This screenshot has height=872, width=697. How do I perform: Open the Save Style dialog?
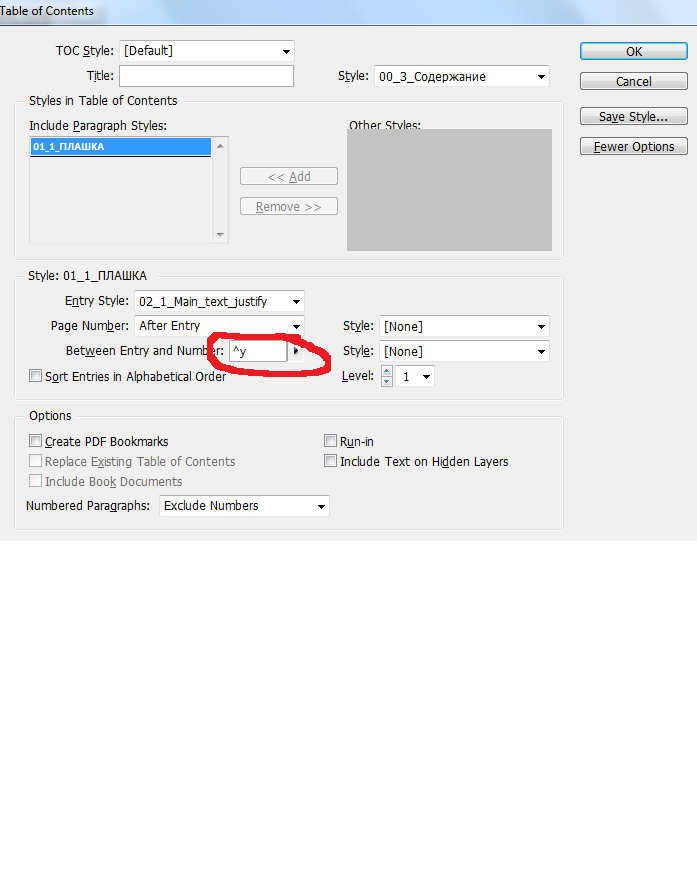634,116
